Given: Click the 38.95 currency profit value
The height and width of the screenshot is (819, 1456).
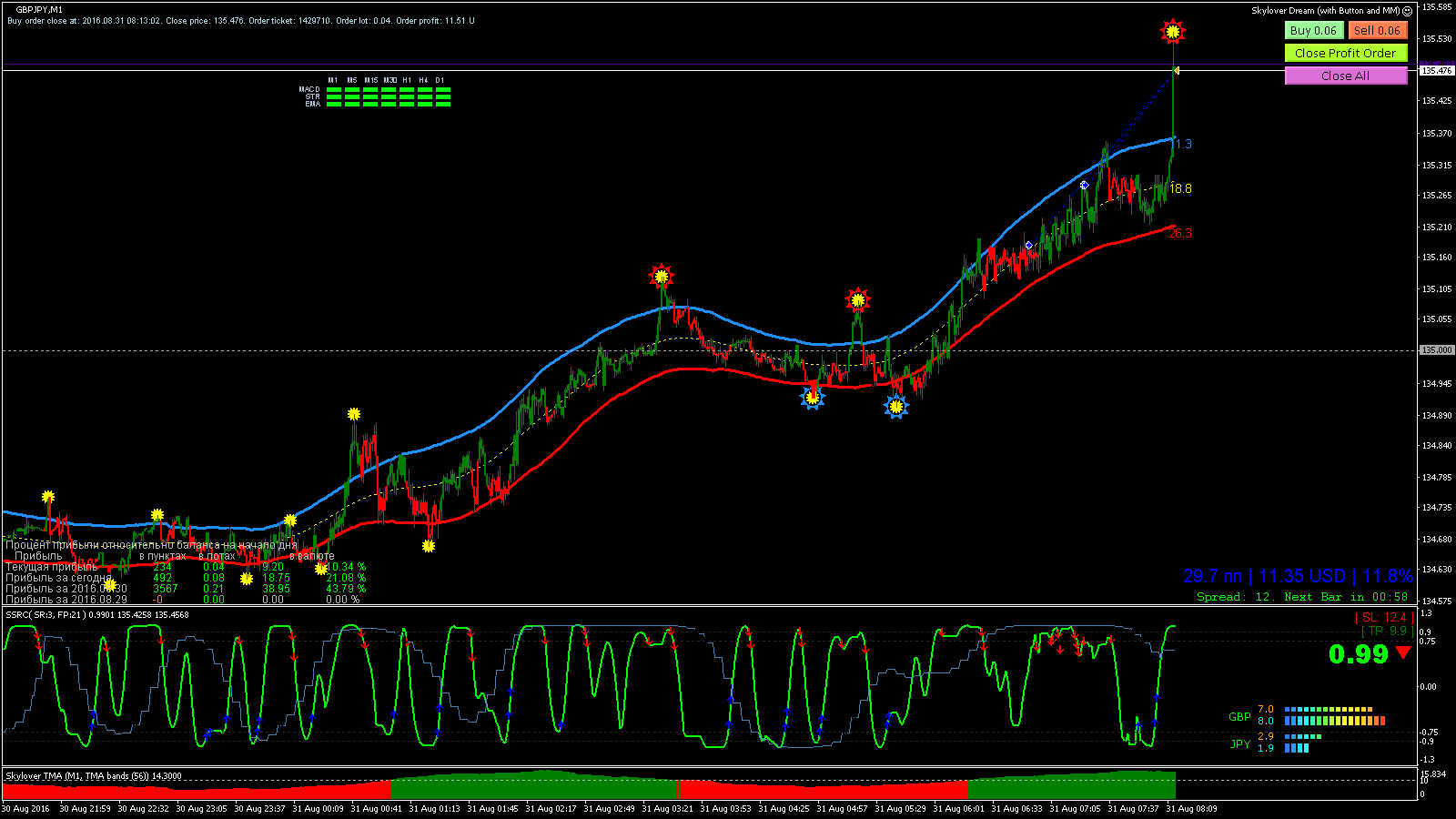Looking at the screenshot, I should pyautogui.click(x=276, y=589).
